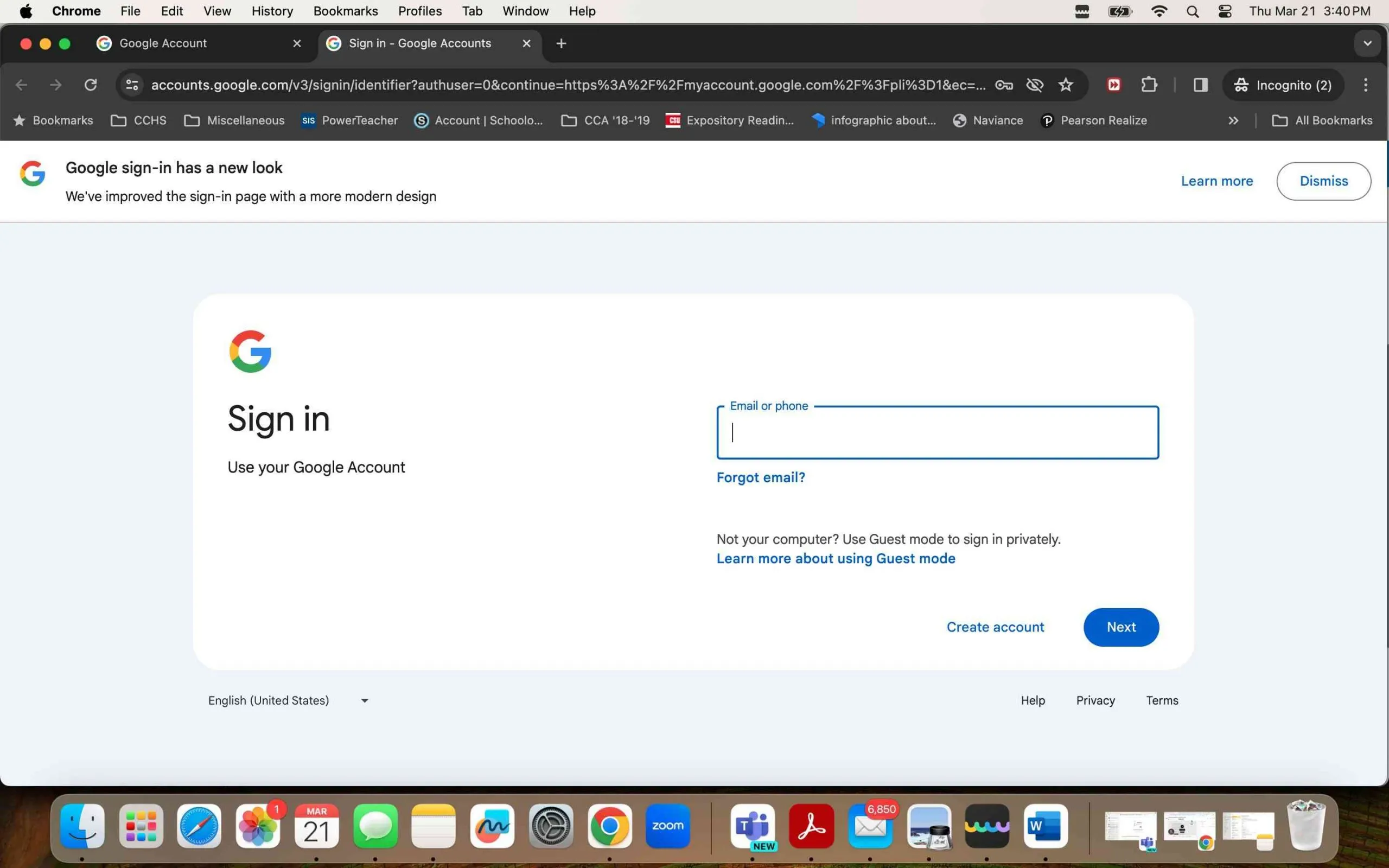Focus the Email or phone field
1389x868 pixels.
[937, 432]
